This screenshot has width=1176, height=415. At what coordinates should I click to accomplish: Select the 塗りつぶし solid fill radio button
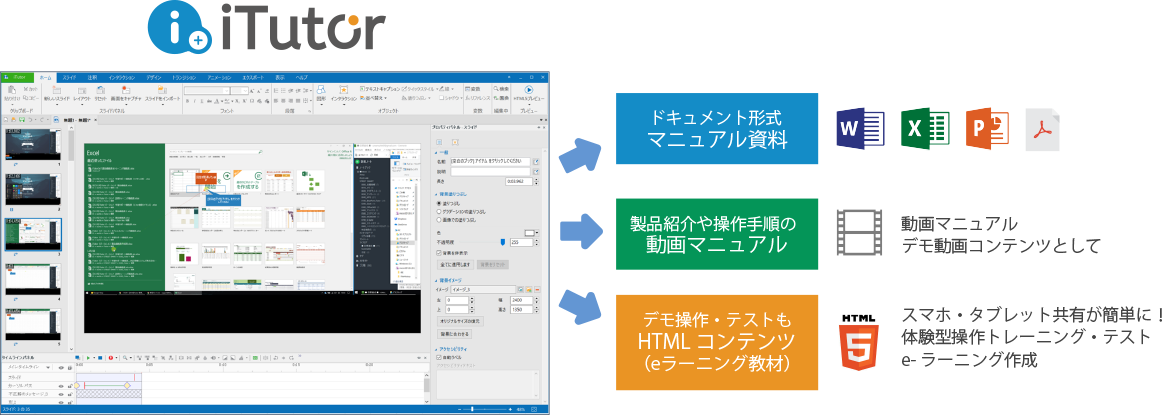pos(439,203)
